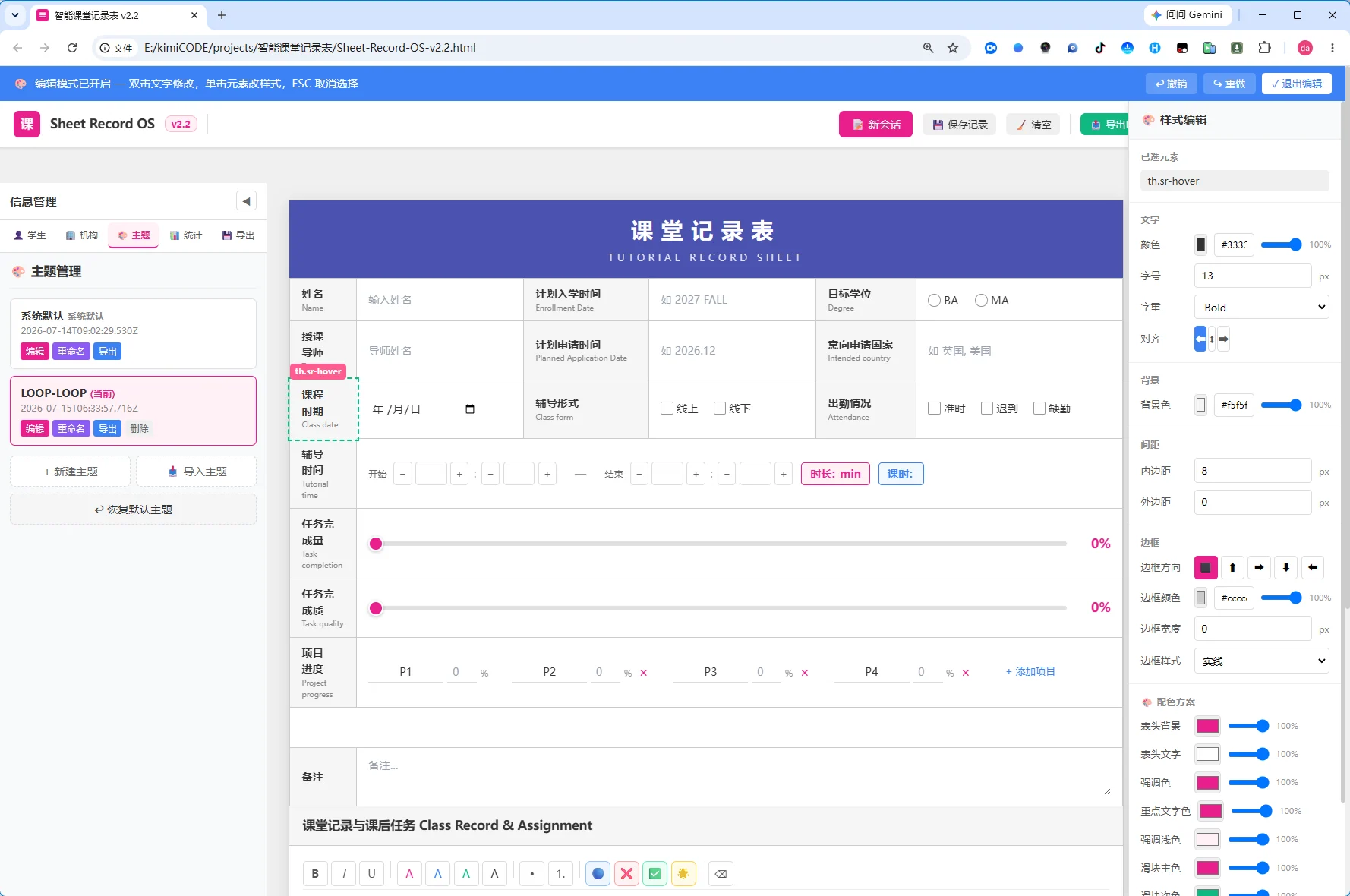The height and width of the screenshot is (896, 1350).
Task: Insert the blue circle marker
Action: coord(598,874)
